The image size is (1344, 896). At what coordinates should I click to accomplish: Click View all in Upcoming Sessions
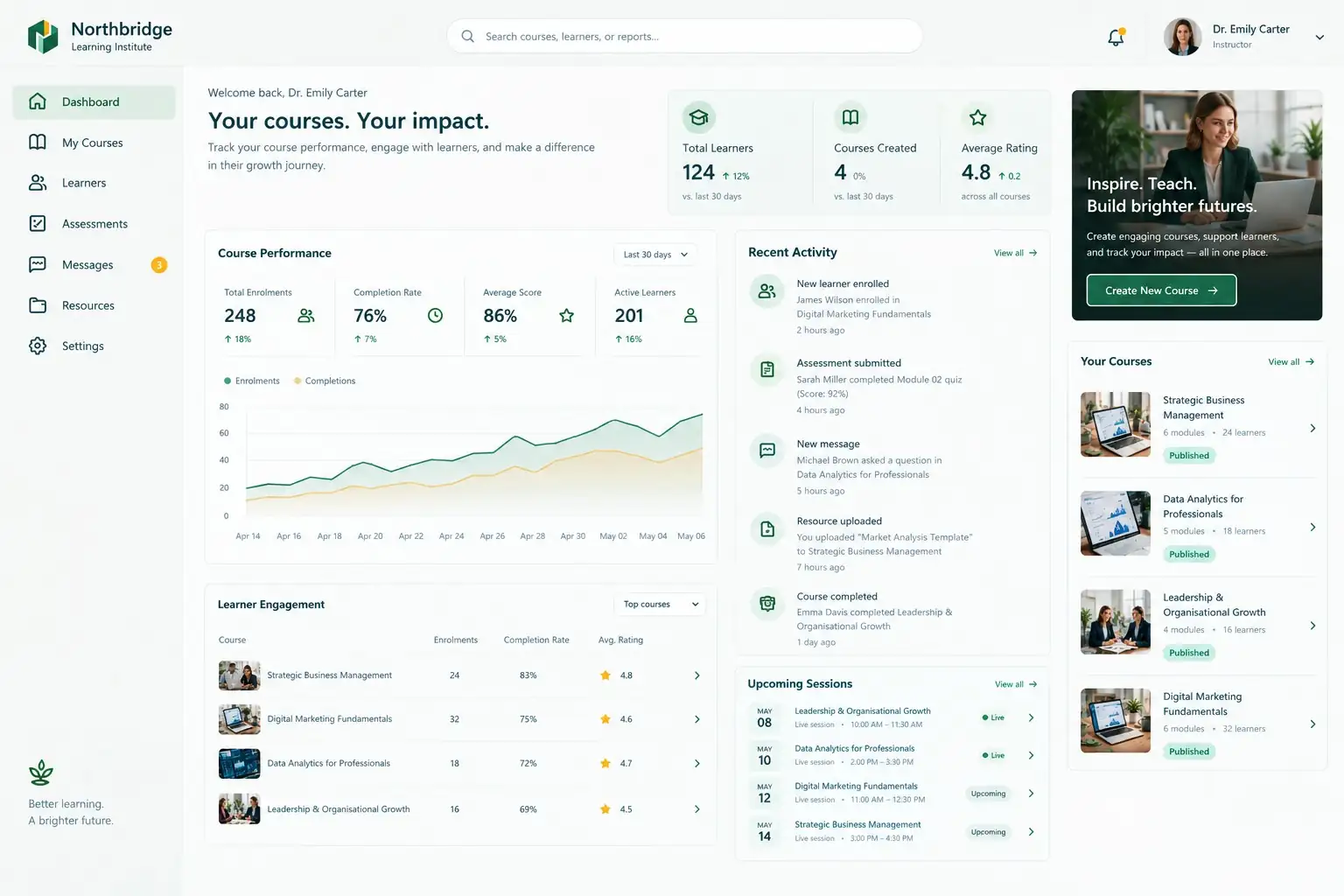(1015, 684)
